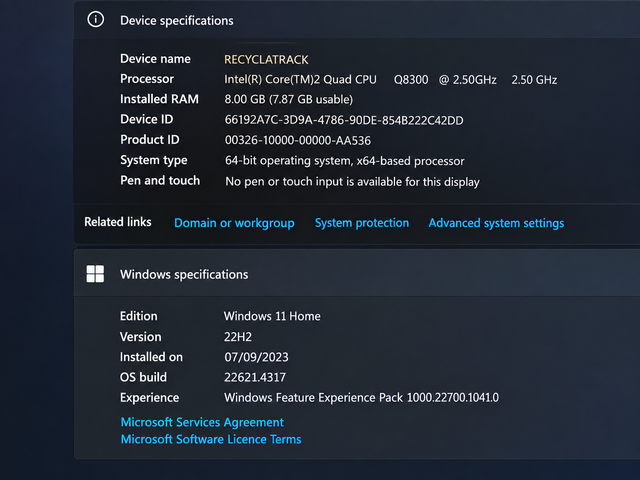640x480 pixels.
Task: Open the Microsoft Services Agreement link
Action: [202, 422]
